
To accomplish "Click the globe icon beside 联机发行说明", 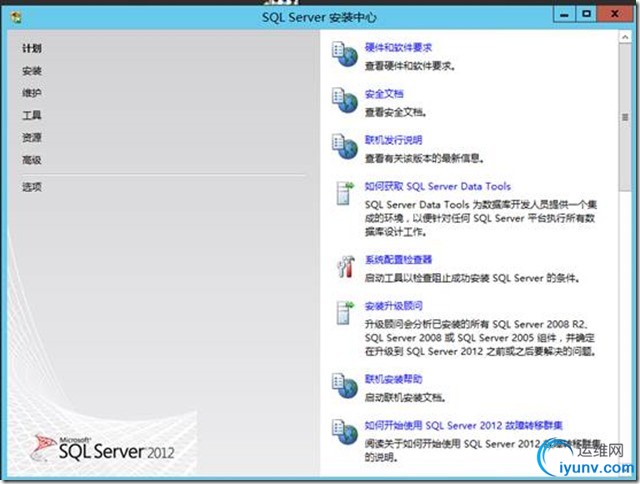I will [x=345, y=147].
